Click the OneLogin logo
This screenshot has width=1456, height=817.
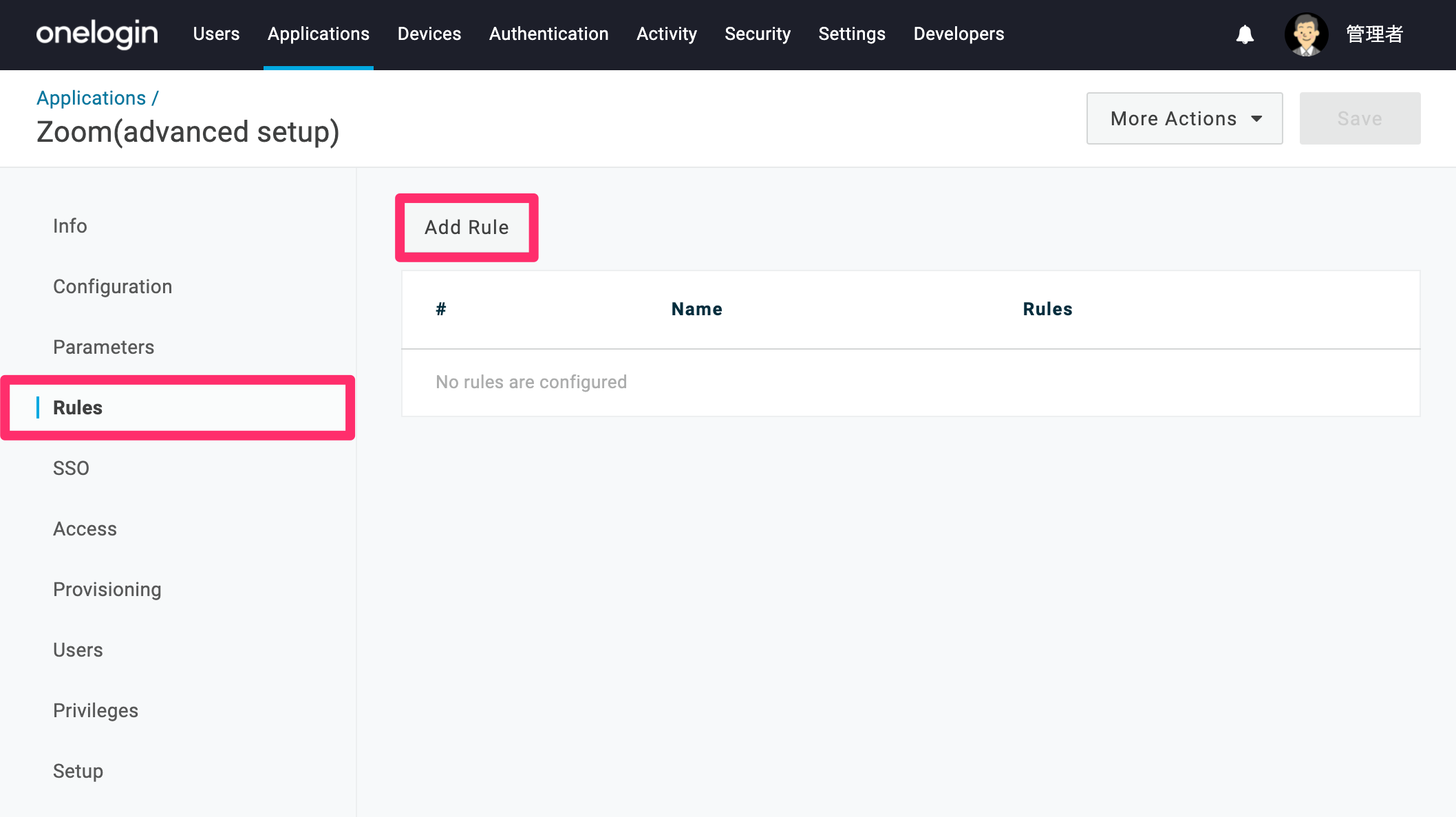tap(97, 34)
